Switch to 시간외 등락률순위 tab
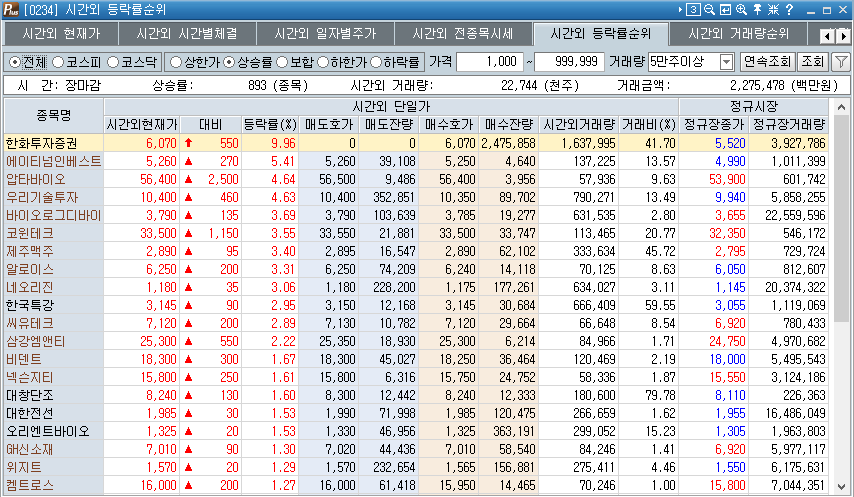 (601, 34)
